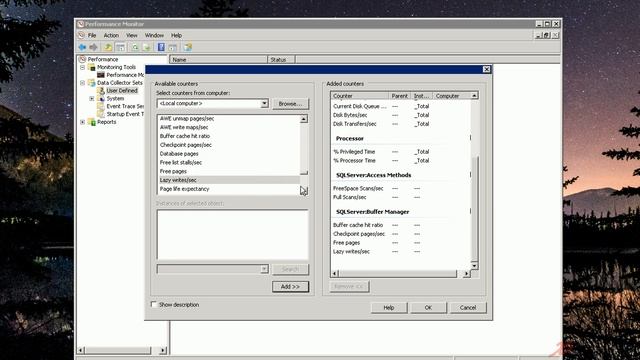The image size is (640, 360).
Task: Click the Data Collector Sets icon
Action: (x=92, y=83)
